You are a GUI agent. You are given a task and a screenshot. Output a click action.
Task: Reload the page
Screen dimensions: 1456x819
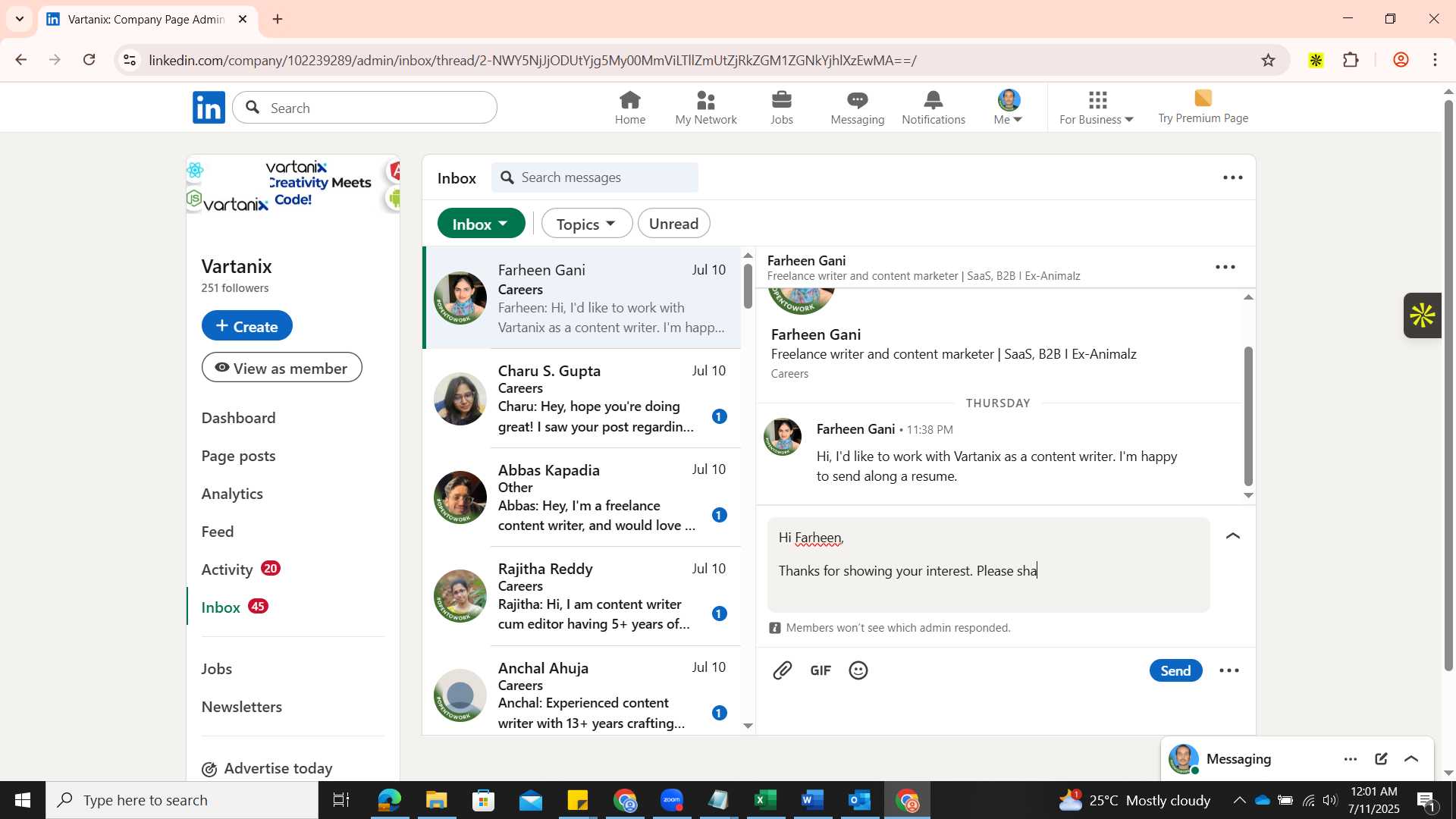point(89,60)
